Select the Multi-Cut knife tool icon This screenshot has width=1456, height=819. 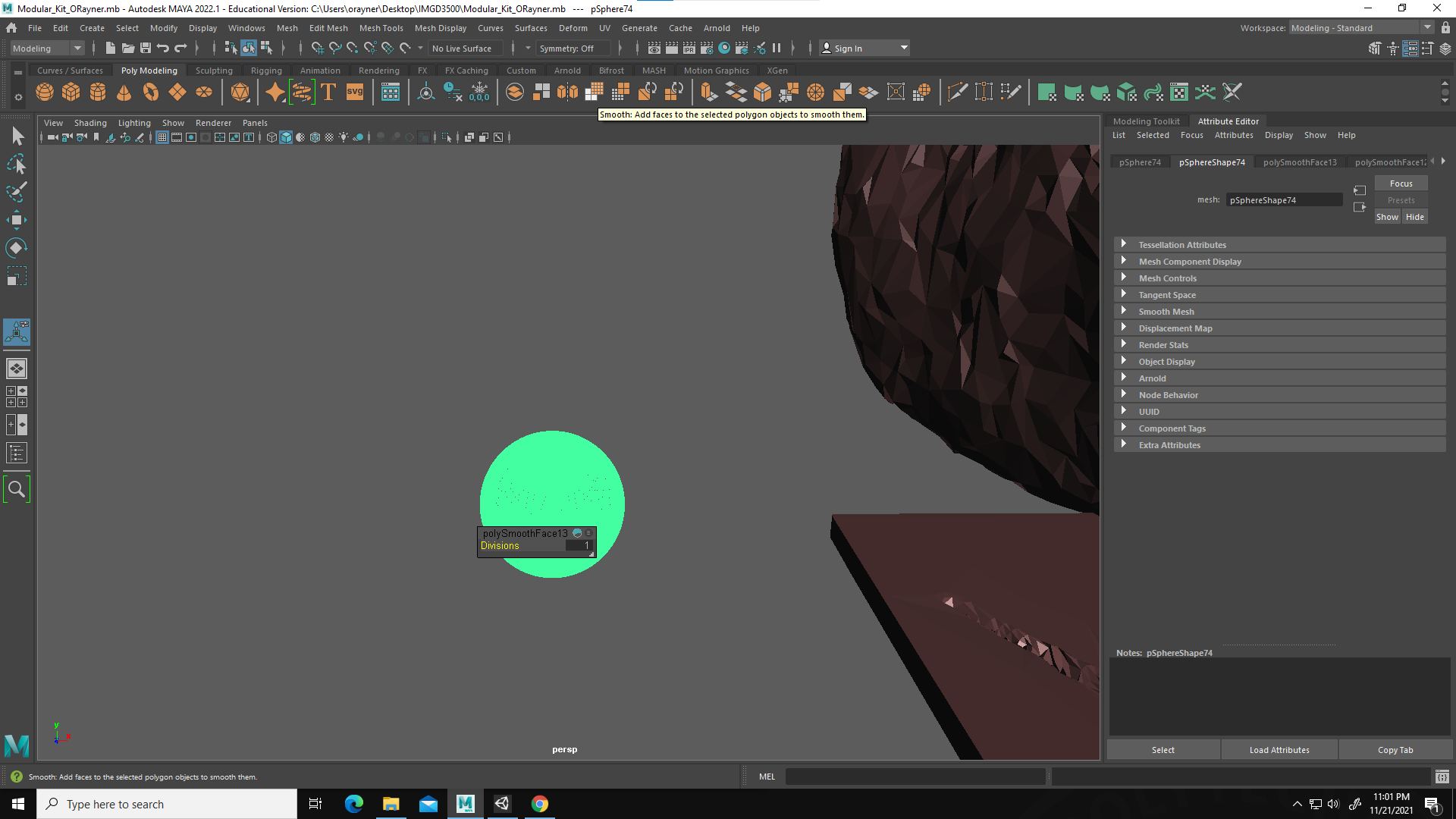tap(957, 93)
